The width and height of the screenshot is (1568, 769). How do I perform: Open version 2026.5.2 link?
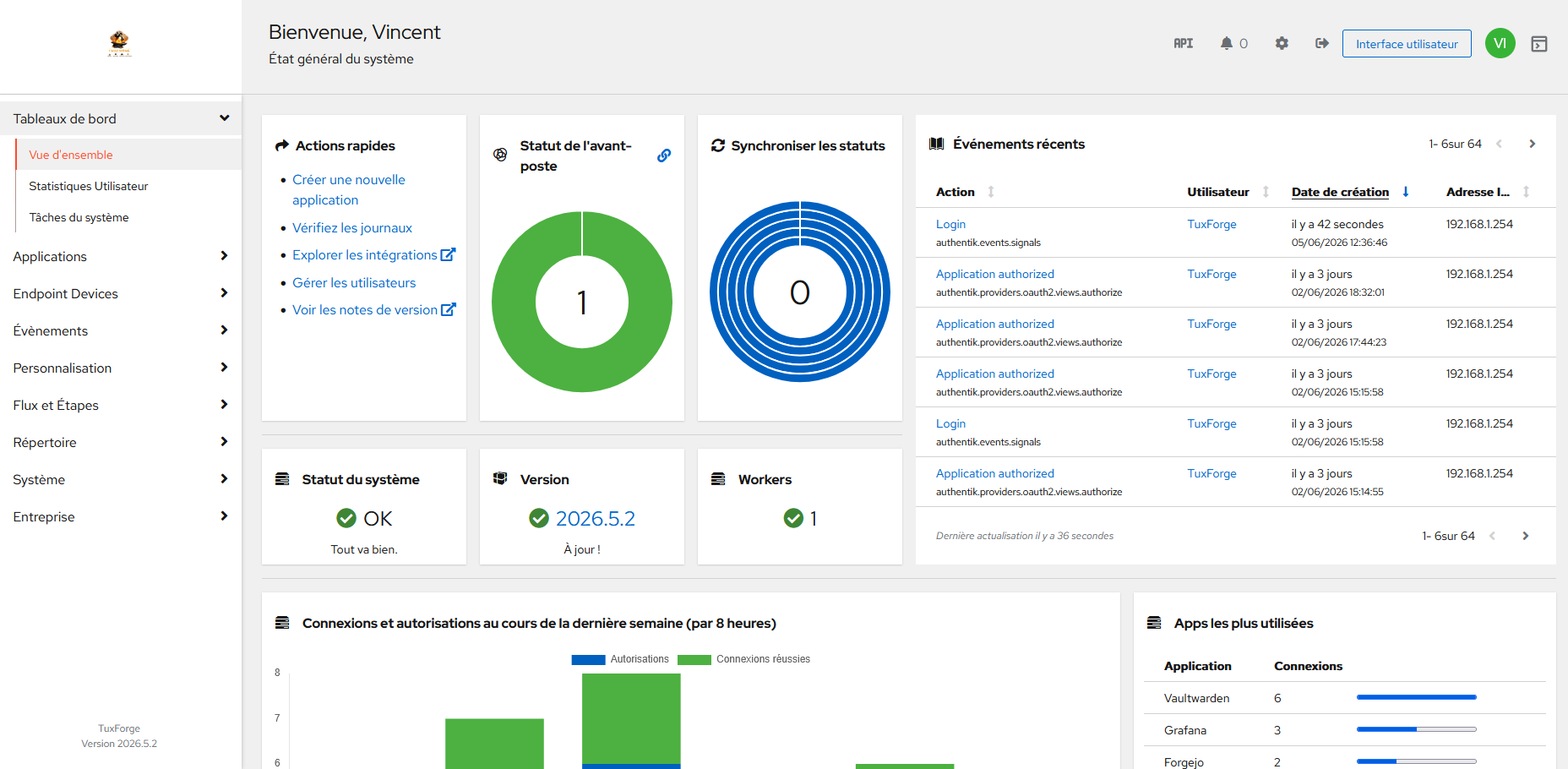pyautogui.click(x=595, y=518)
